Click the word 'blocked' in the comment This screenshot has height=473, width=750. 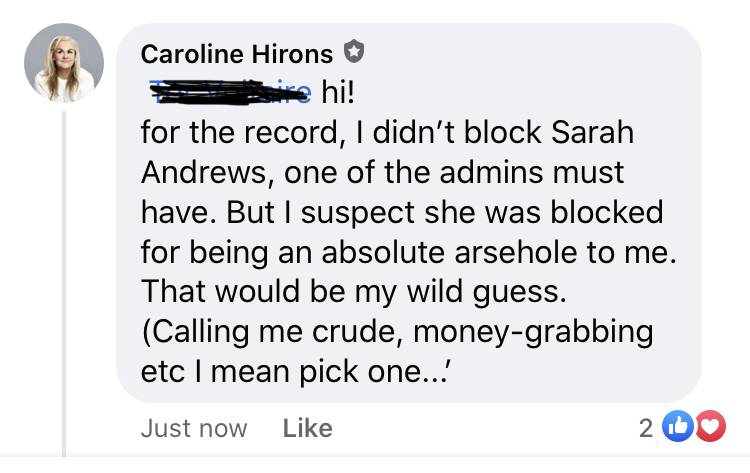(607, 212)
